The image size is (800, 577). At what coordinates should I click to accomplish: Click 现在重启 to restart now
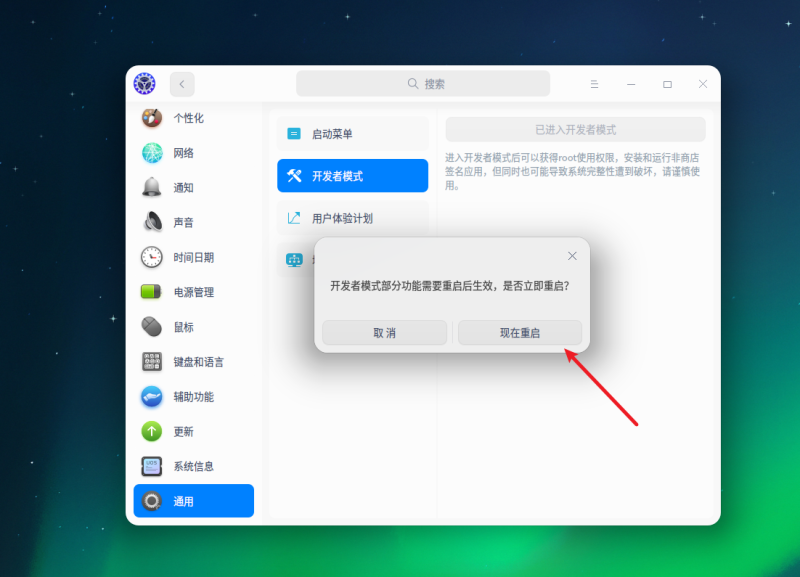(519, 333)
